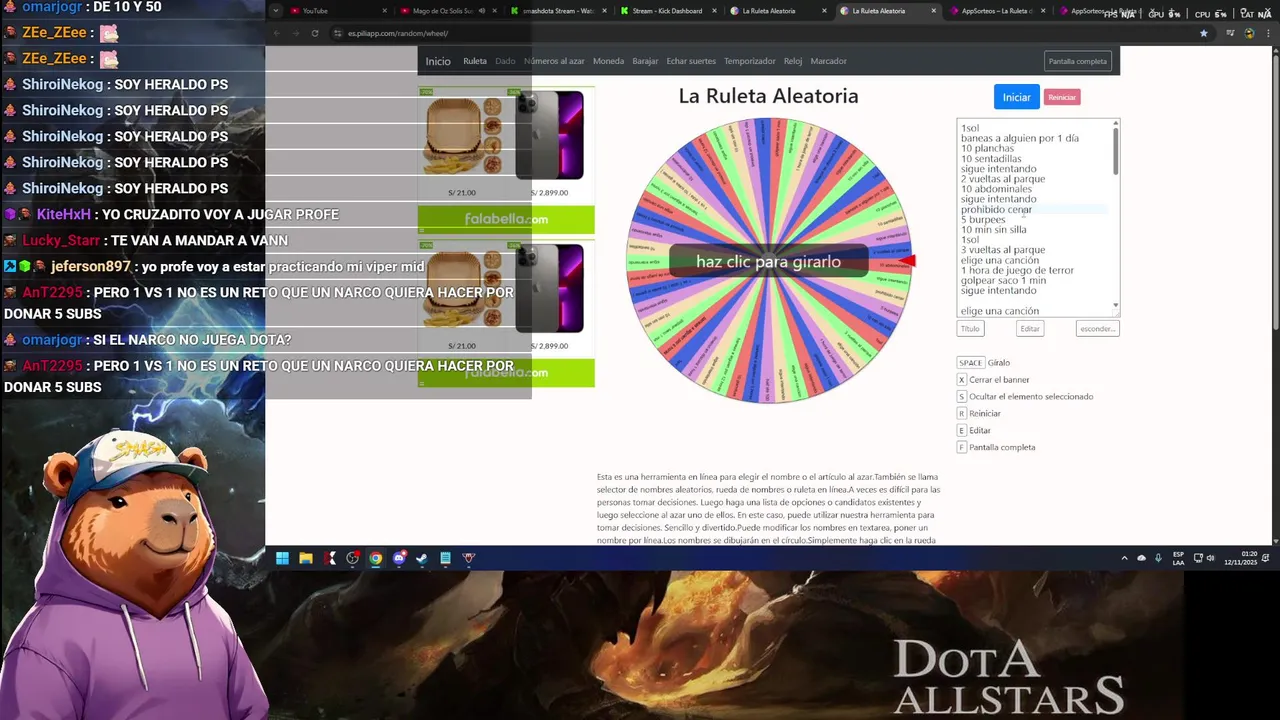Click the F Pantalla completa shortcut key
The image size is (1280, 720).
coord(962,448)
